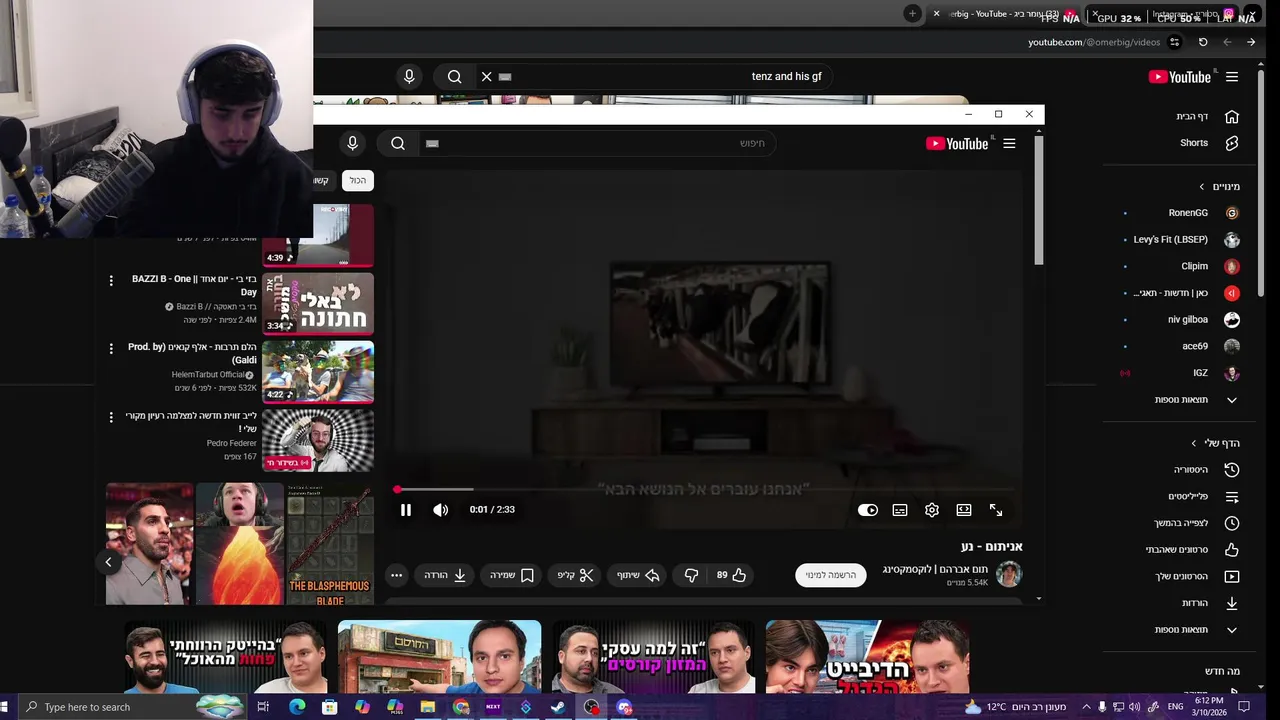Screen dimensions: 1280x720
Task: Start voice search in the front window
Action: click(352, 144)
